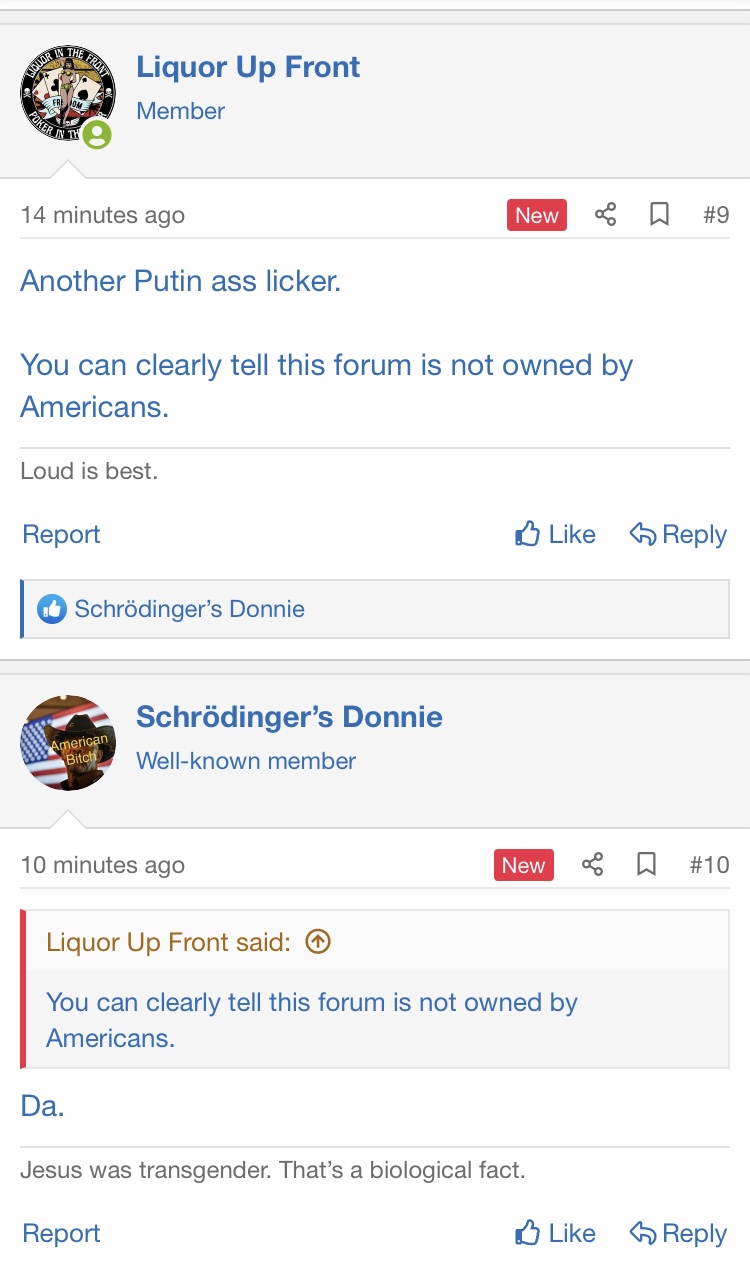Report post #10
The width and height of the screenshot is (750, 1273).
(x=61, y=1234)
